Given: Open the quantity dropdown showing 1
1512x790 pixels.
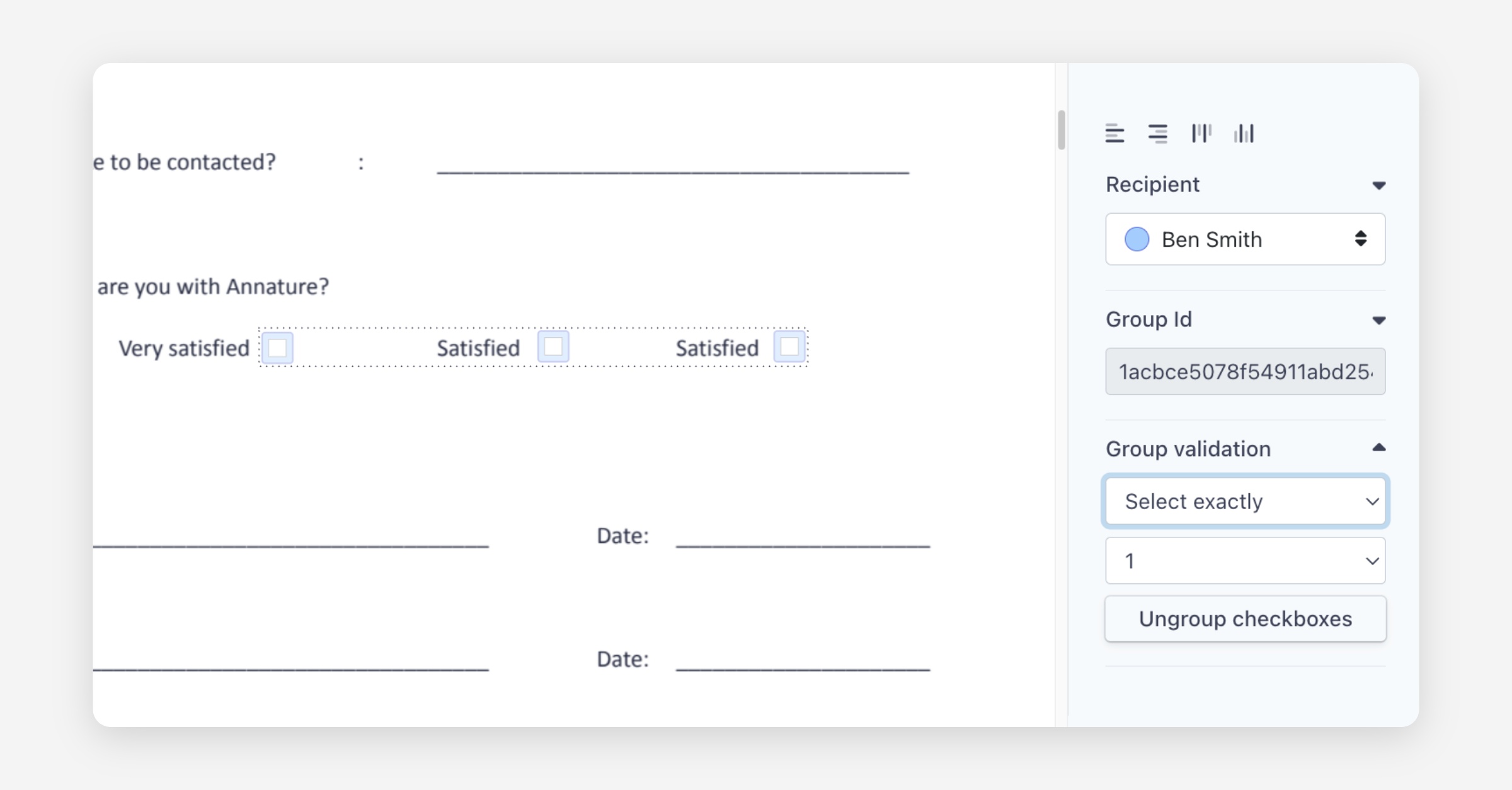Looking at the screenshot, I should point(1245,561).
